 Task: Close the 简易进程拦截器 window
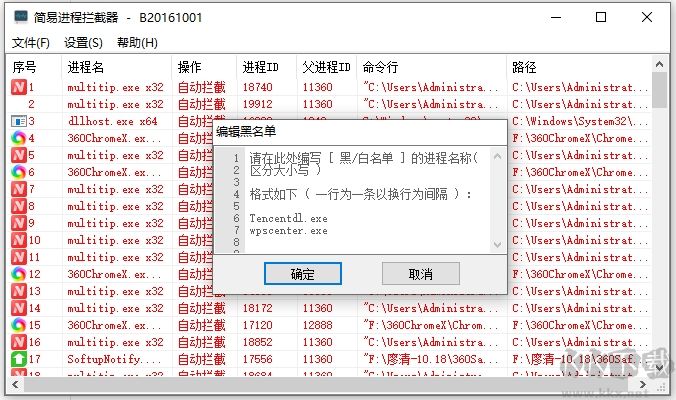647,17
